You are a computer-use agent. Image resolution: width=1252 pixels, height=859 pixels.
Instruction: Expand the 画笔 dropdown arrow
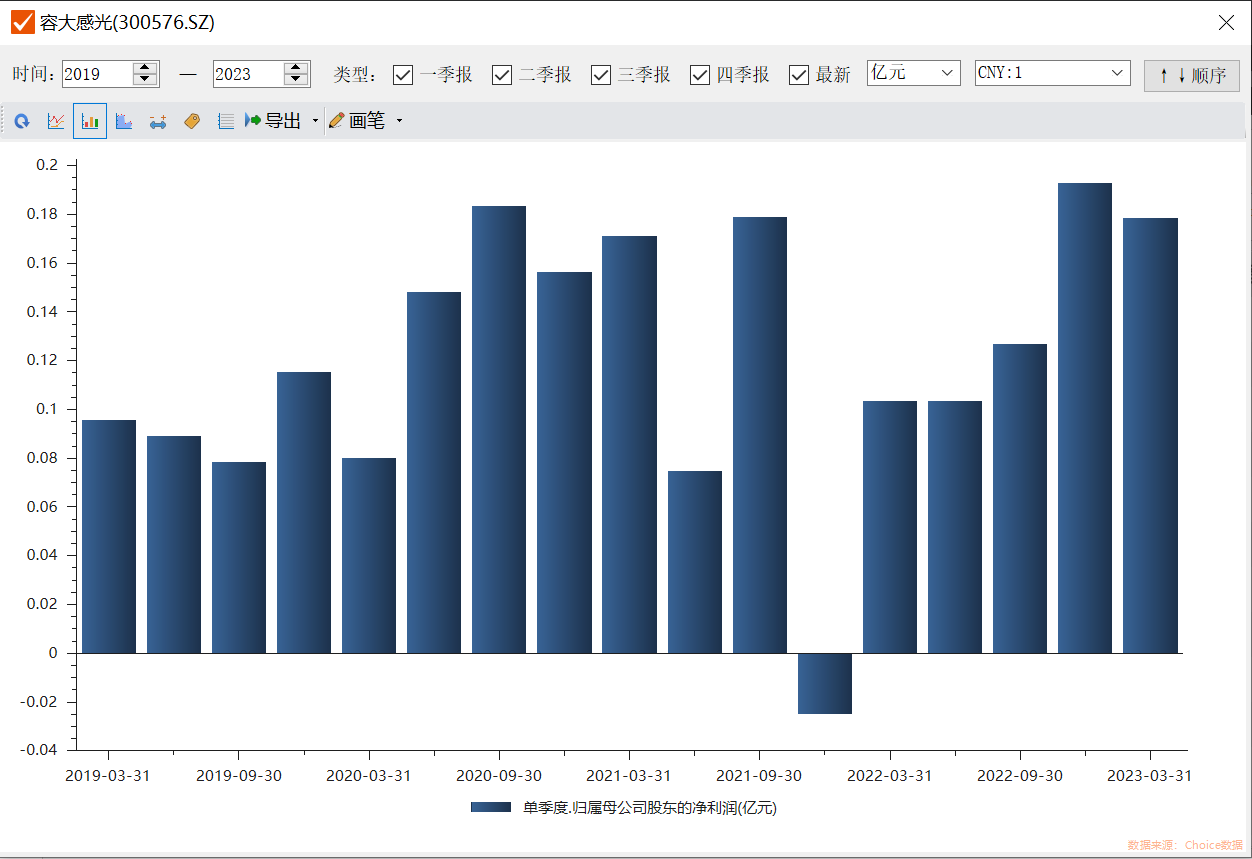tap(399, 121)
